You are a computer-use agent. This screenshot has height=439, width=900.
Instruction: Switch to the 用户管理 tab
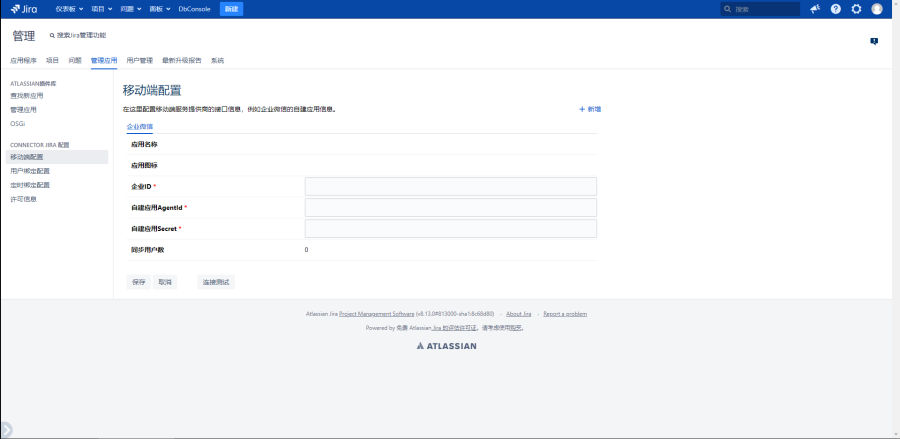139,60
